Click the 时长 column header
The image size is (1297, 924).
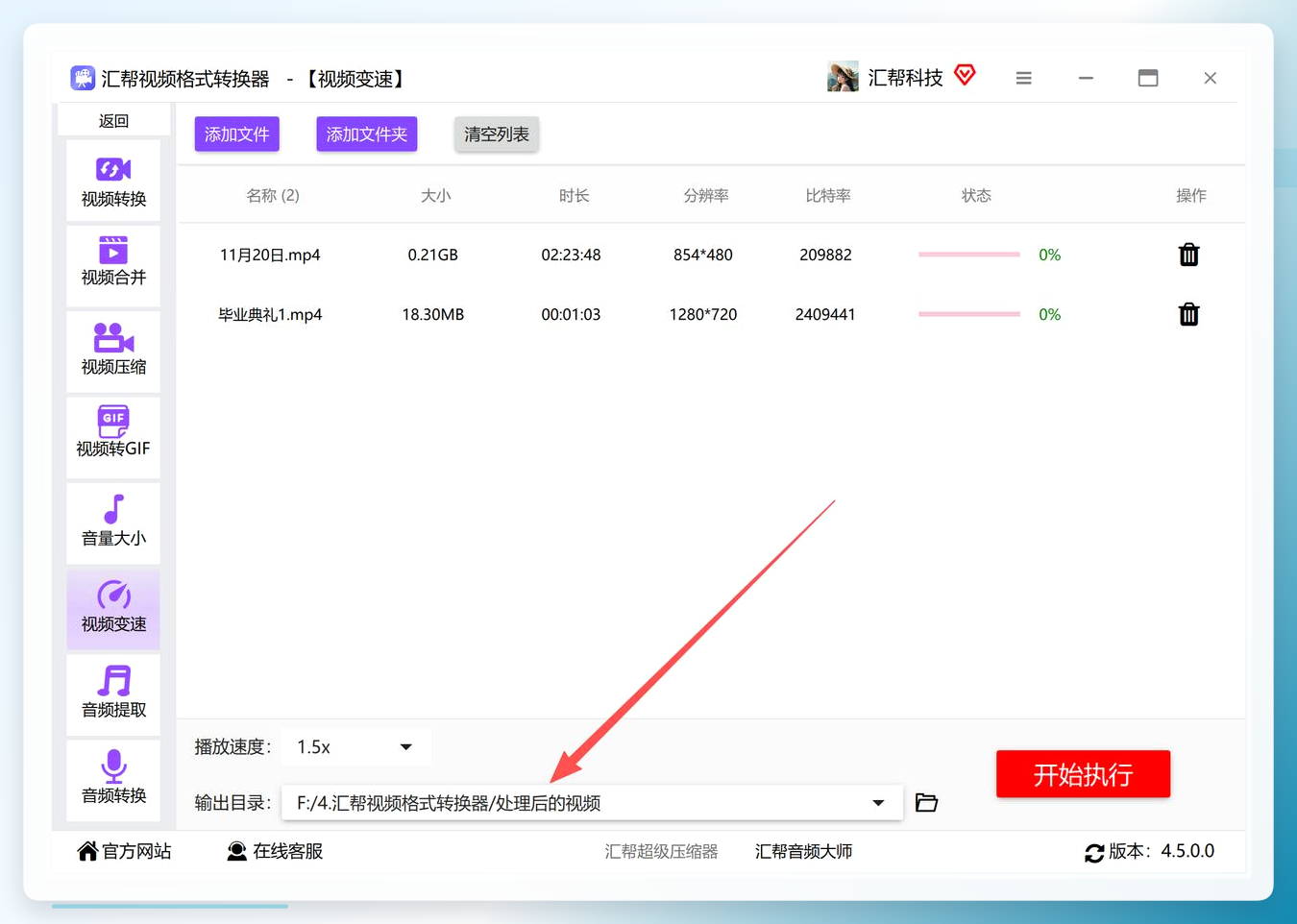tap(574, 195)
